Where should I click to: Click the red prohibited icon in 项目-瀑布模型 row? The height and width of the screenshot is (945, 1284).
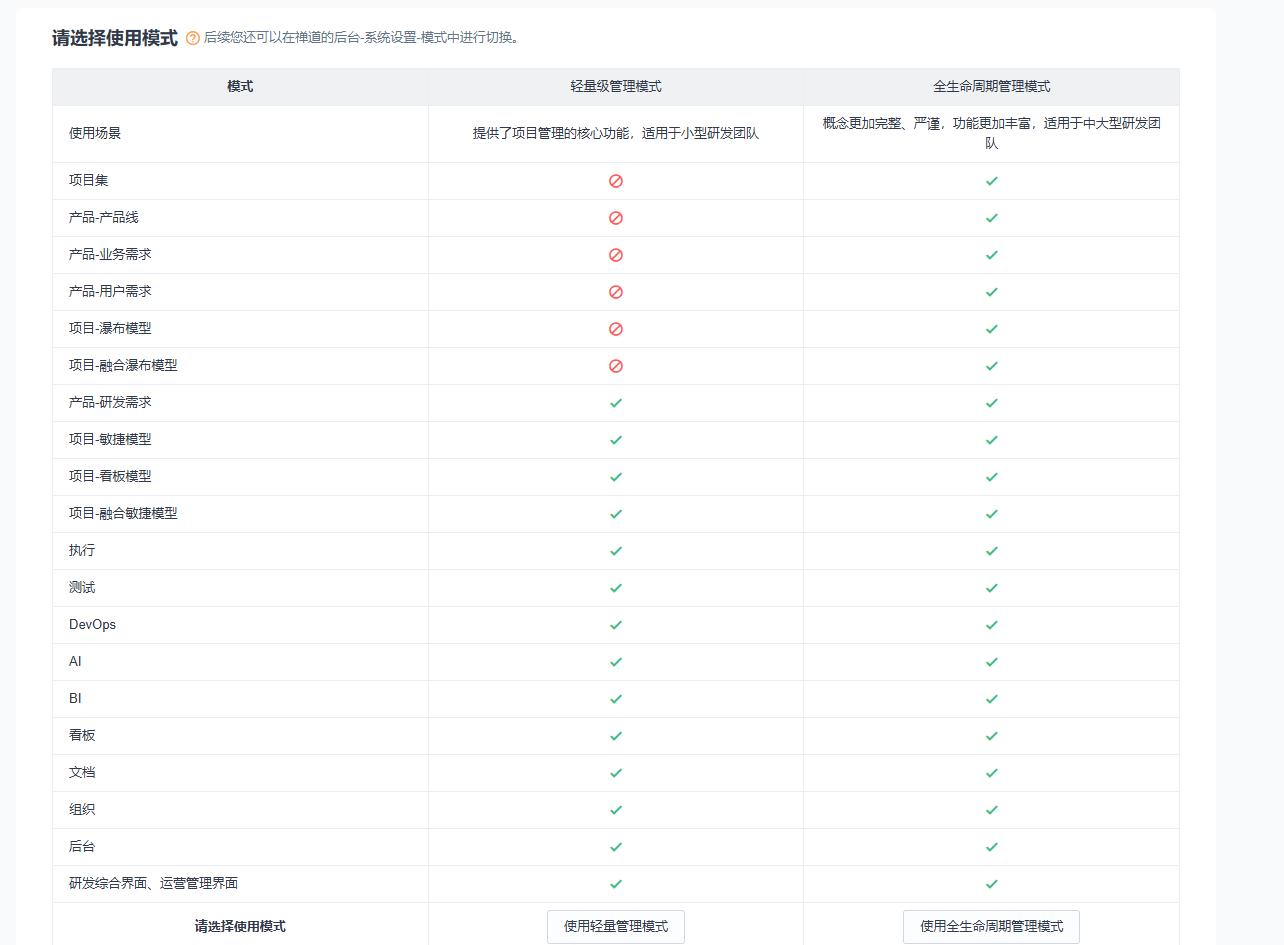point(616,329)
